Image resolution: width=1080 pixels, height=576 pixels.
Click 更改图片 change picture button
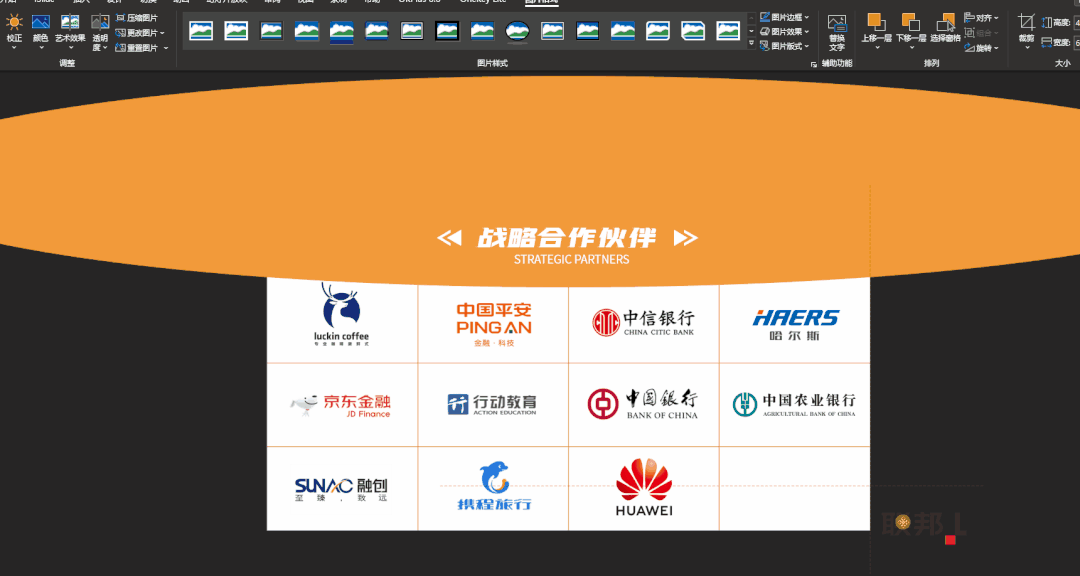(136, 33)
